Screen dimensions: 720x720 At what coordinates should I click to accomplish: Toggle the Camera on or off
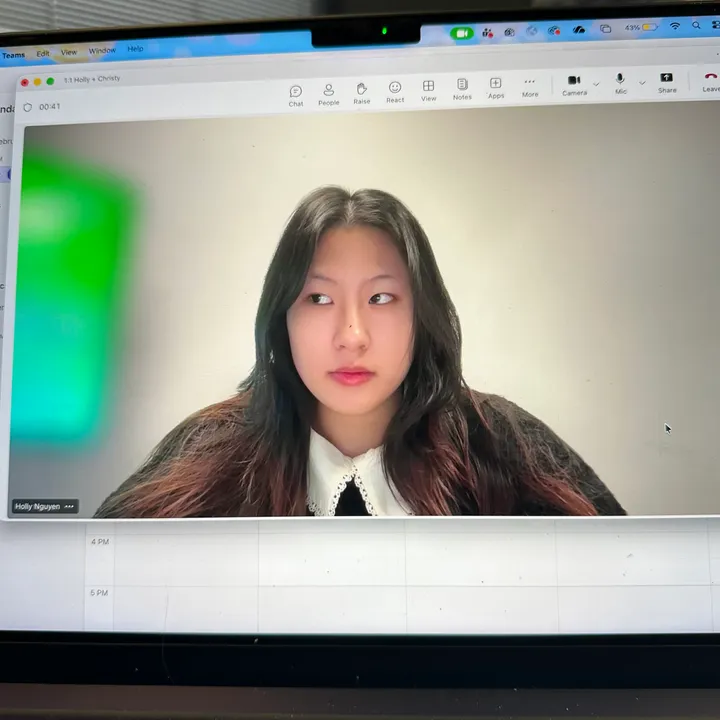[574, 84]
